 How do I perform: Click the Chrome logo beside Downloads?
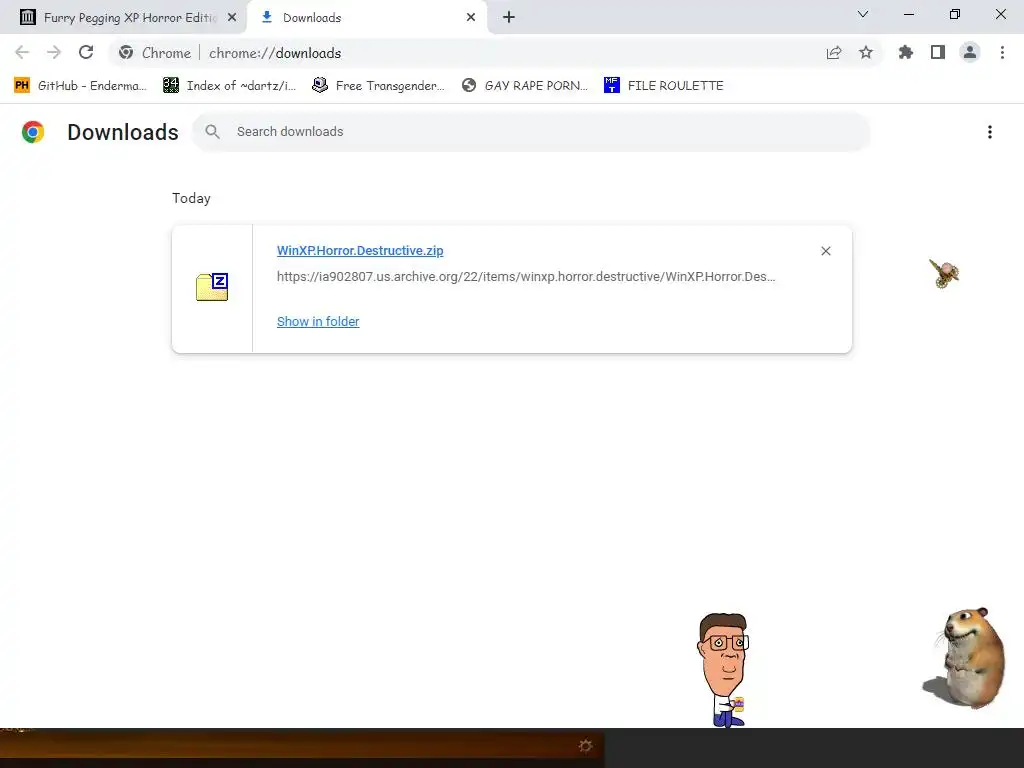click(x=33, y=132)
